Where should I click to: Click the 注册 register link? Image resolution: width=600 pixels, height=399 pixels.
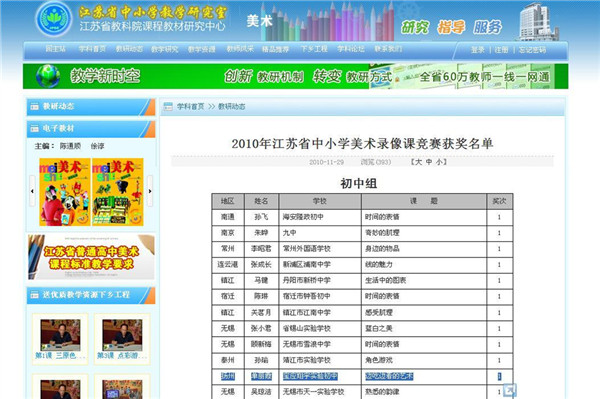click(501, 50)
